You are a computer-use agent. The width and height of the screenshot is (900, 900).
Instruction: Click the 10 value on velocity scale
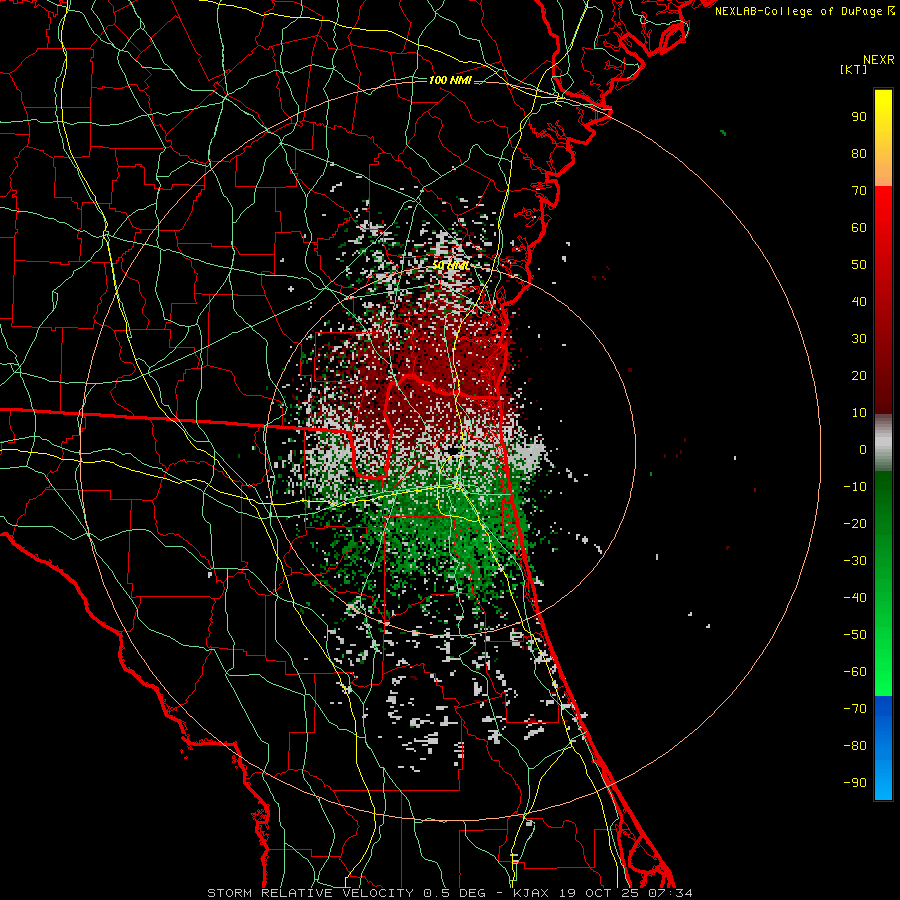[x=859, y=413]
